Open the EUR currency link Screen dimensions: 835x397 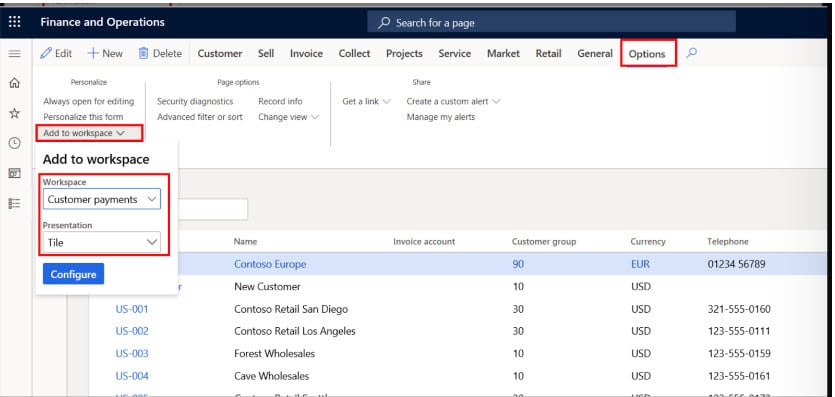640,264
